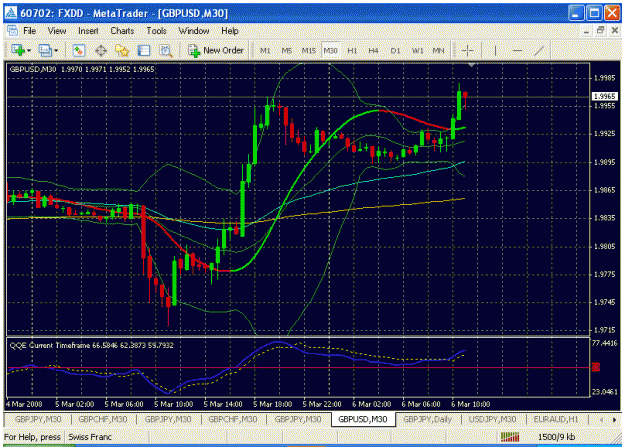Click the 1500/9 kb traffic indicator
The height and width of the screenshot is (447, 625).
click(x=556, y=437)
